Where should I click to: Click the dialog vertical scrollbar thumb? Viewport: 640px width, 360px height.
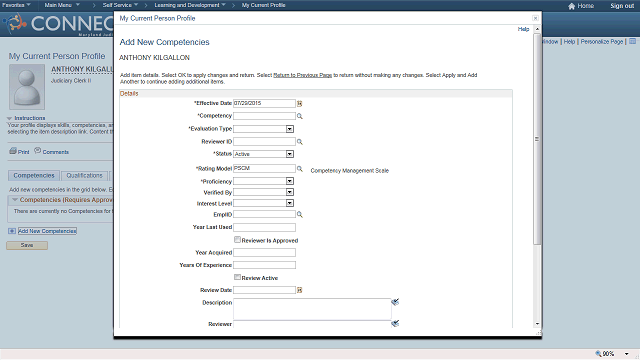point(537,139)
